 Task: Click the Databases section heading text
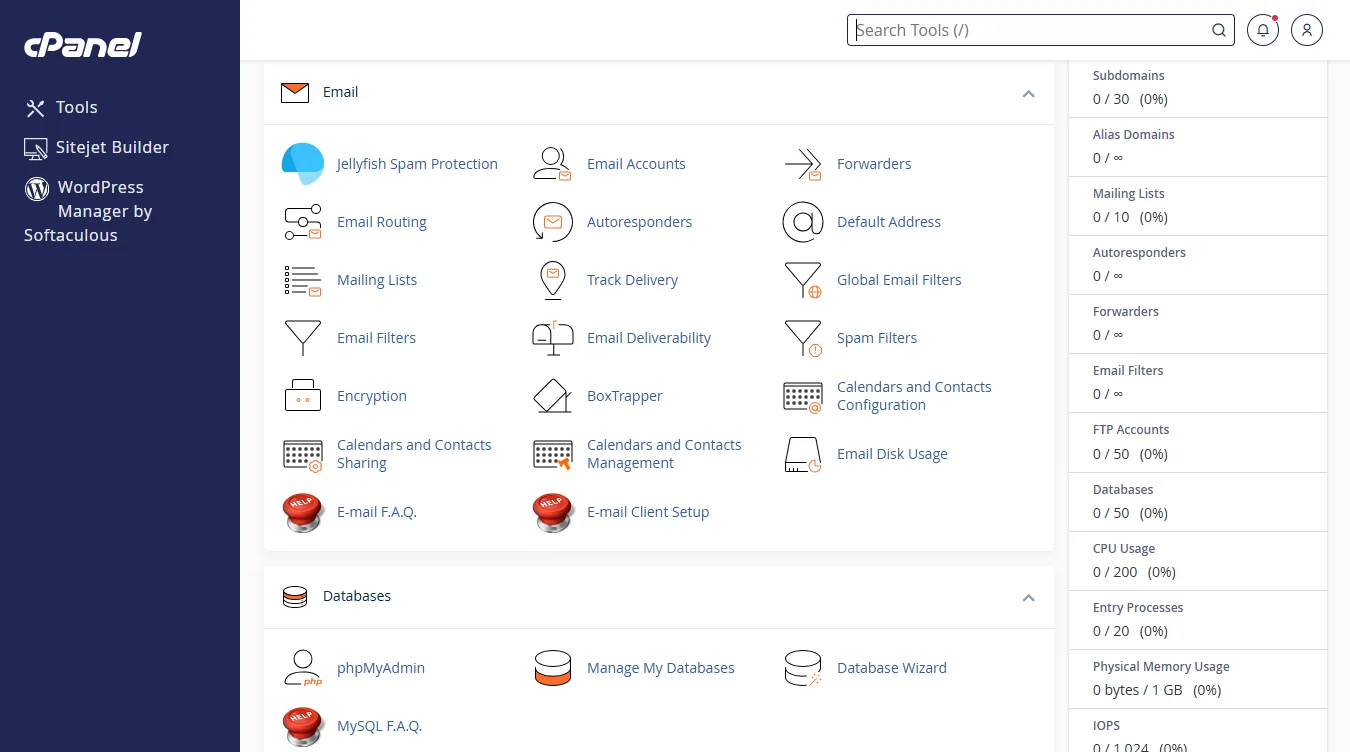(357, 596)
